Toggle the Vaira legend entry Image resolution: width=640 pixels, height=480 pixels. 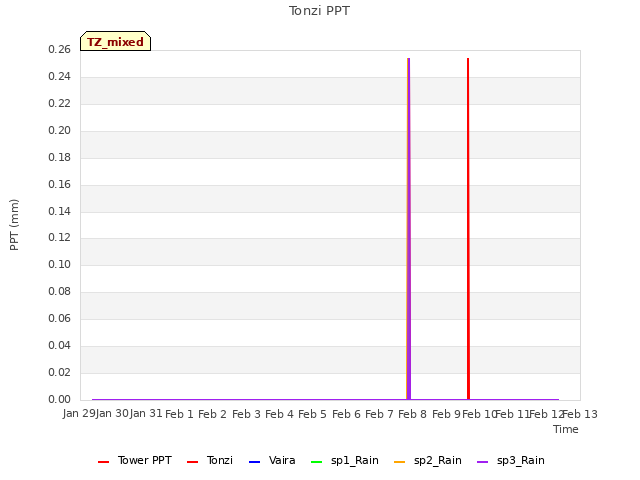pos(272,461)
